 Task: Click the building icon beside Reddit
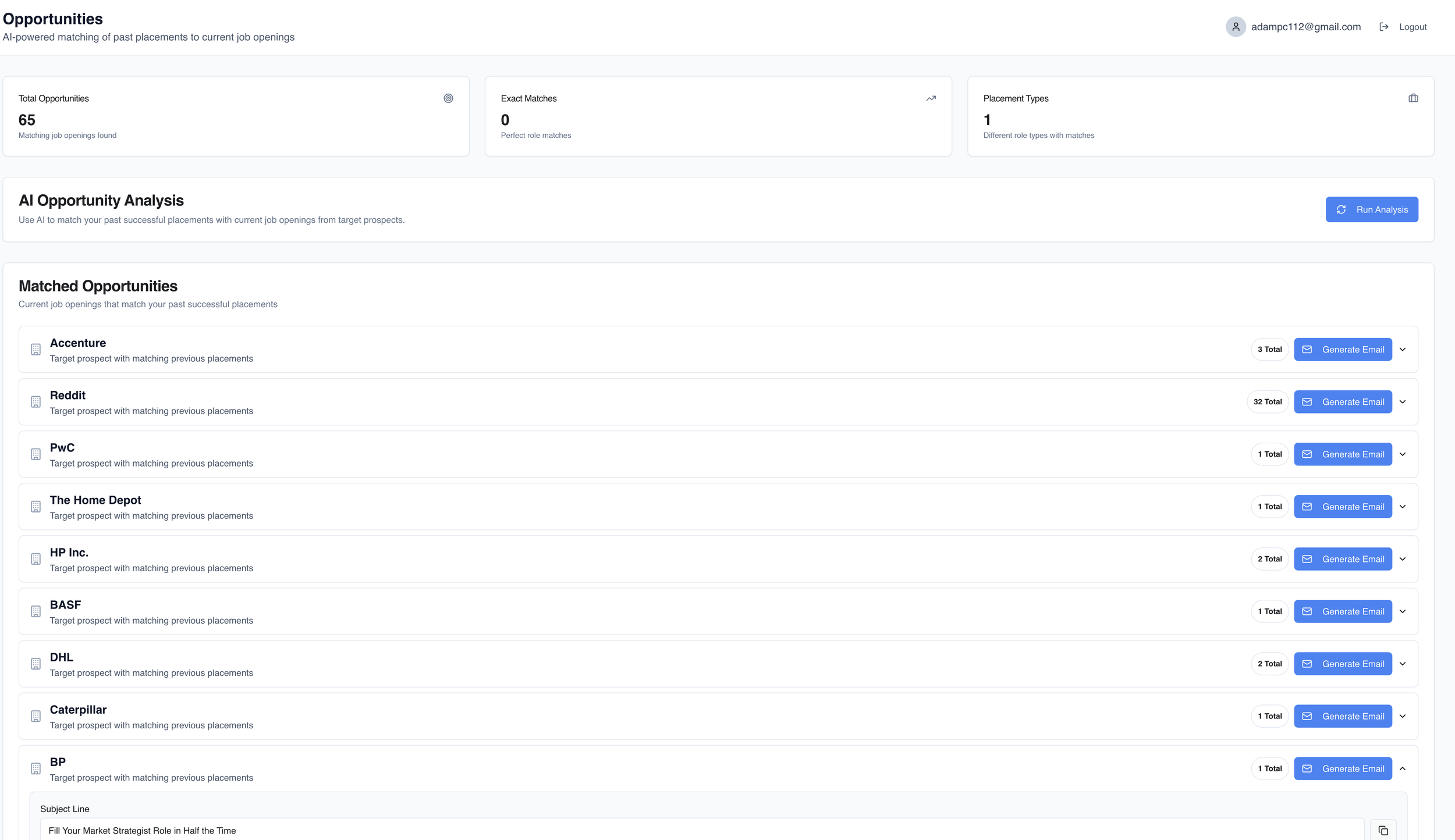[x=36, y=402]
